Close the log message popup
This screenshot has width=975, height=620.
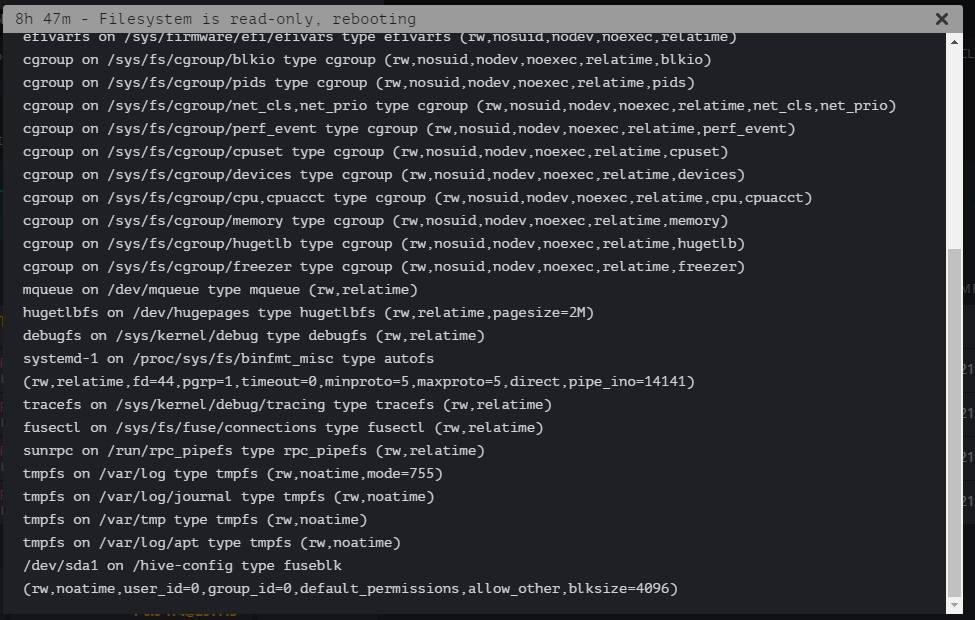(941, 19)
